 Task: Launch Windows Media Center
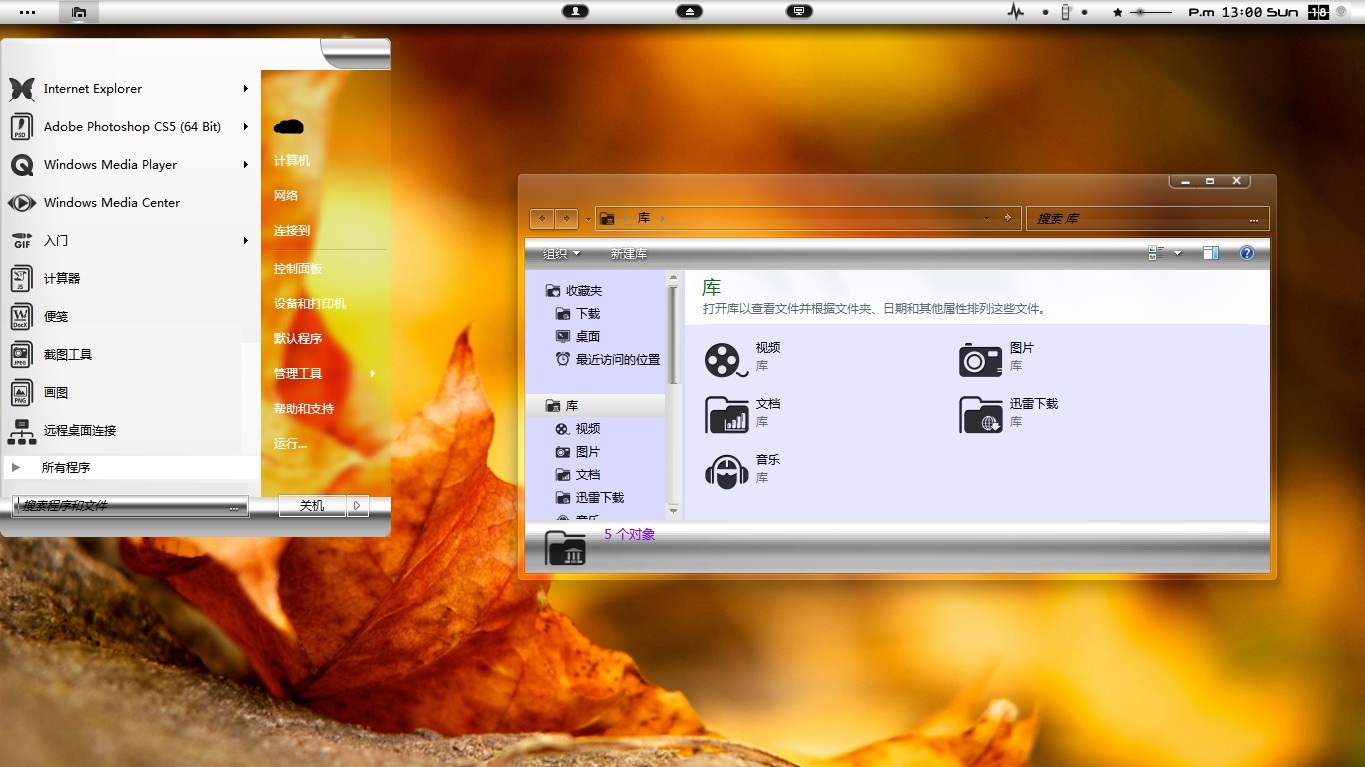pos(128,203)
